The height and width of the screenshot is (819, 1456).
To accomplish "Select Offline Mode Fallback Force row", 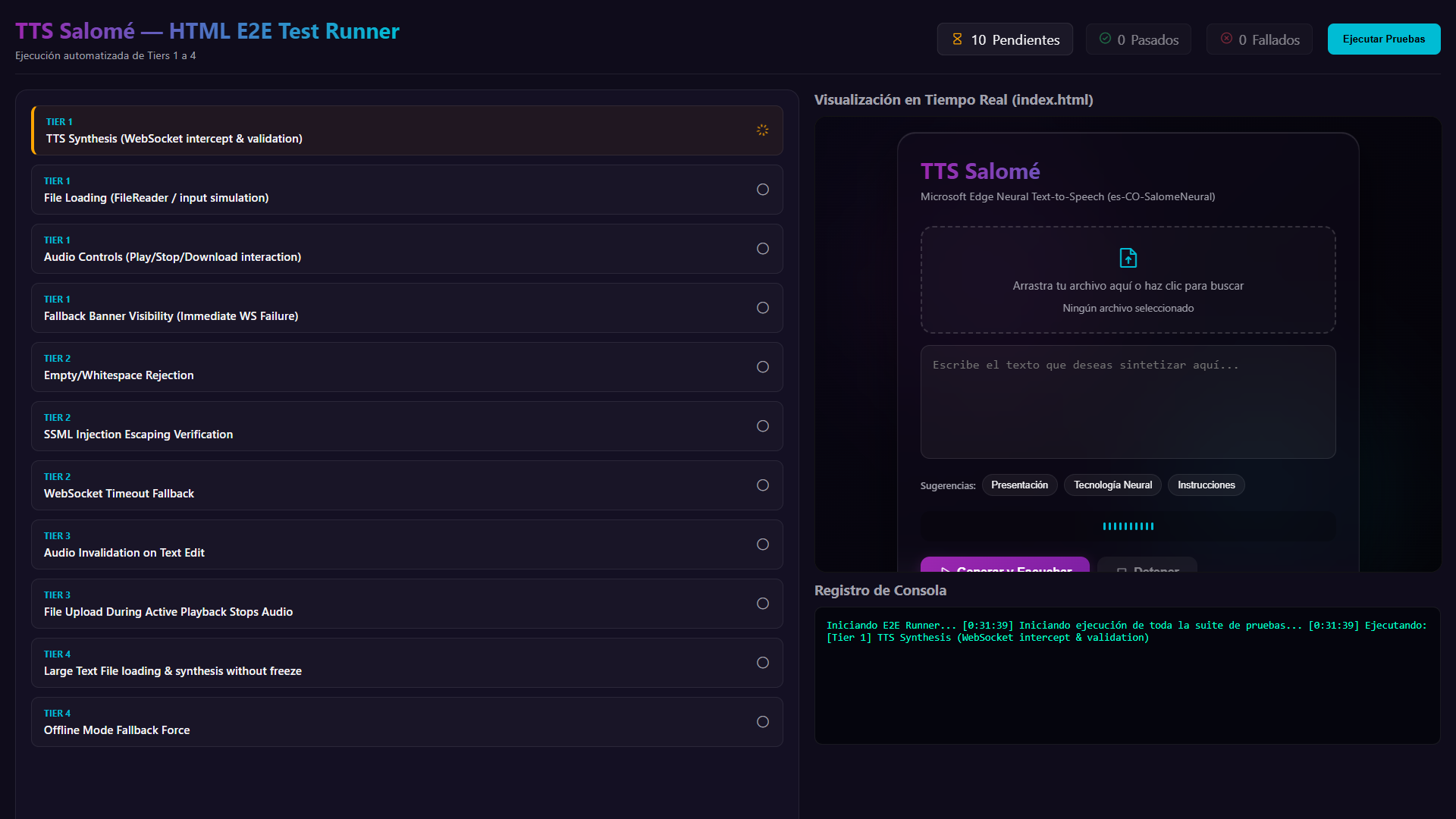I will [x=407, y=722].
